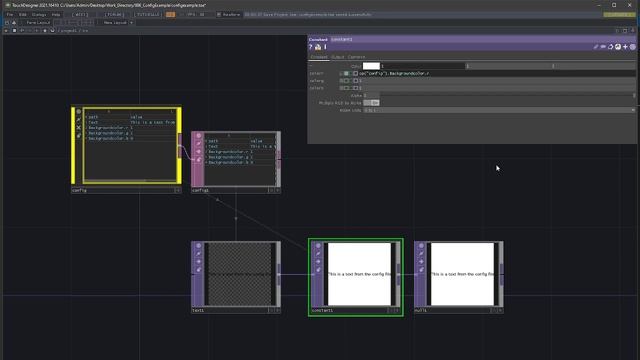Click the Forum link button
640x360 pixels.
pyautogui.click(x=114, y=15)
